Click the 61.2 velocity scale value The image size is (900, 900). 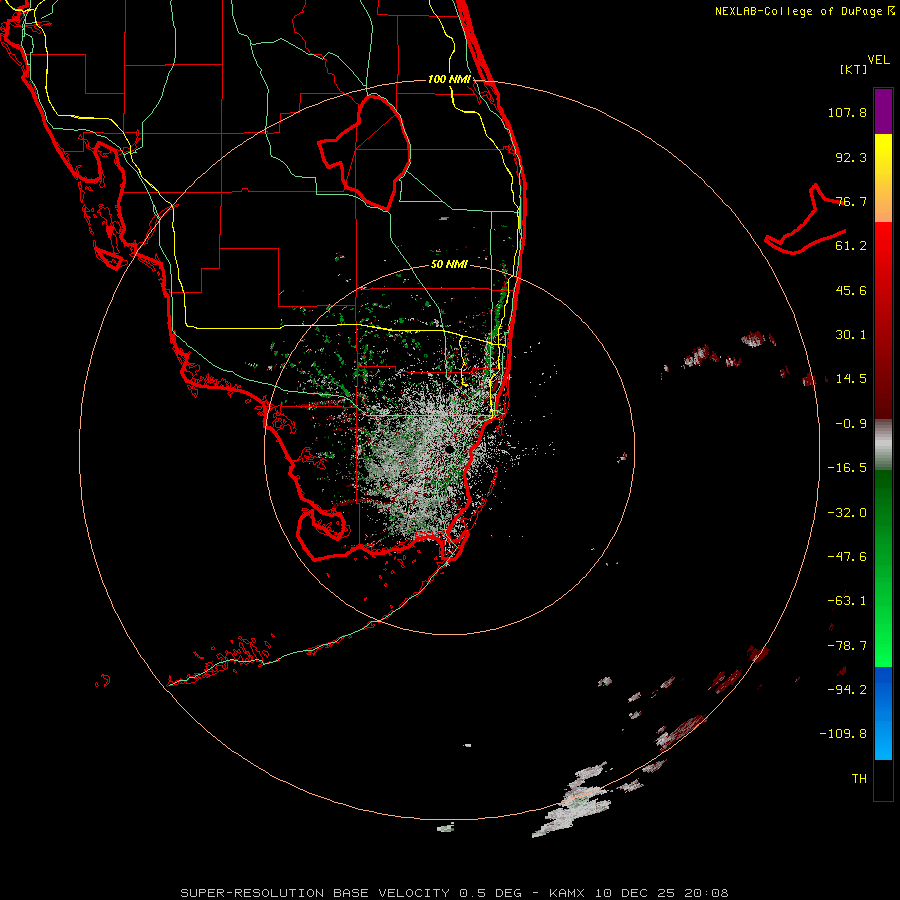(x=851, y=246)
